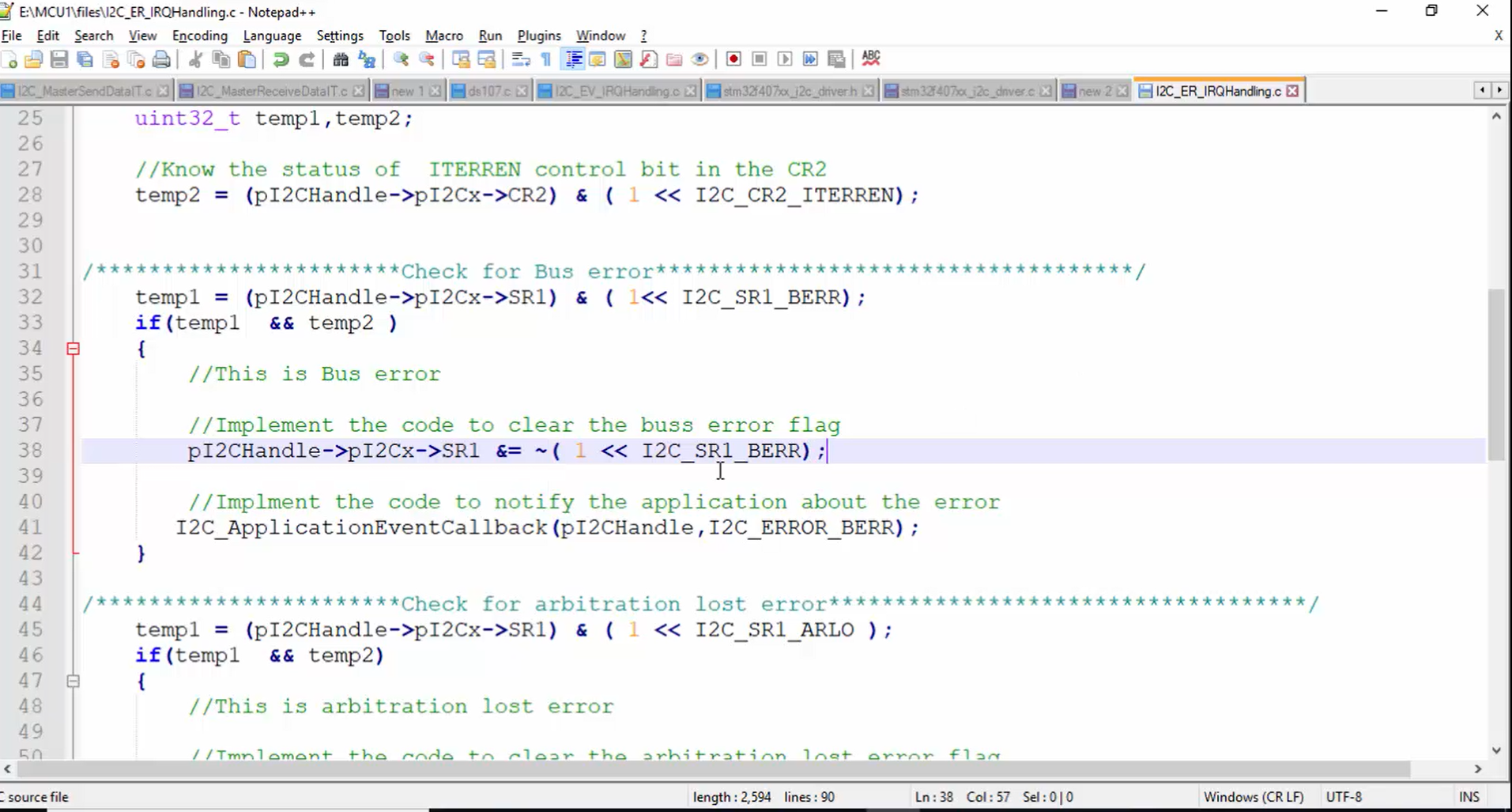Screen dimensions: 1512x812
Task: Click Run Macro Multiple Times icon
Action: [811, 59]
